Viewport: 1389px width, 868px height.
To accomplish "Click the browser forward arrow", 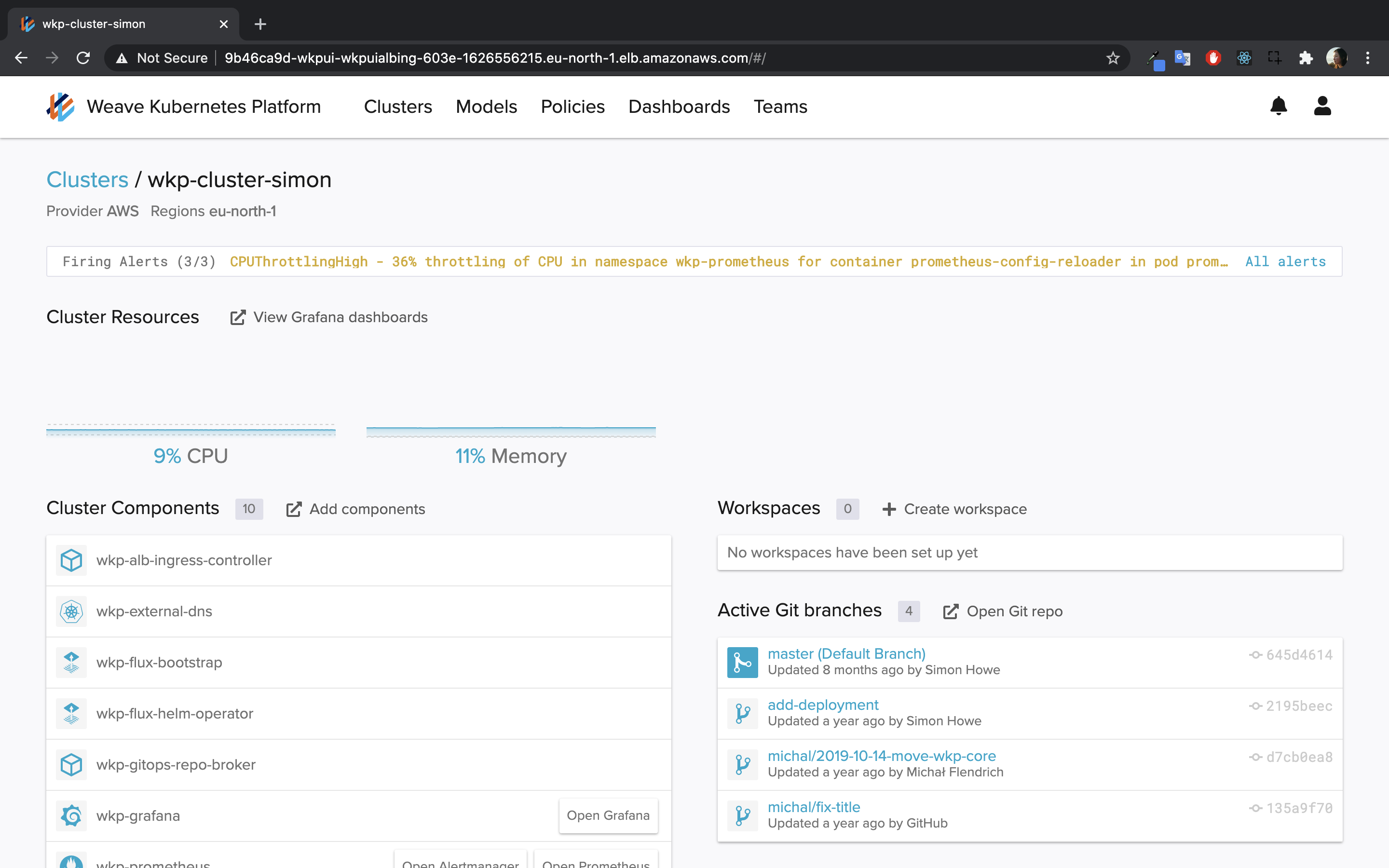I will [x=52, y=58].
